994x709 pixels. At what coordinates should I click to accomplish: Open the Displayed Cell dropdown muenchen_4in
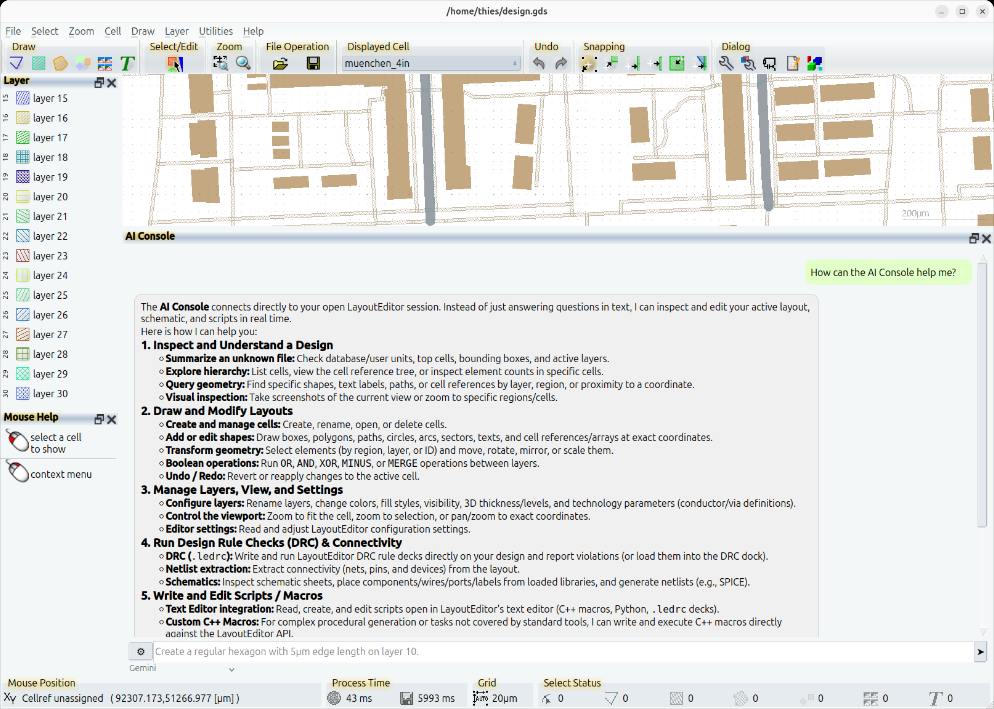click(x=431, y=63)
